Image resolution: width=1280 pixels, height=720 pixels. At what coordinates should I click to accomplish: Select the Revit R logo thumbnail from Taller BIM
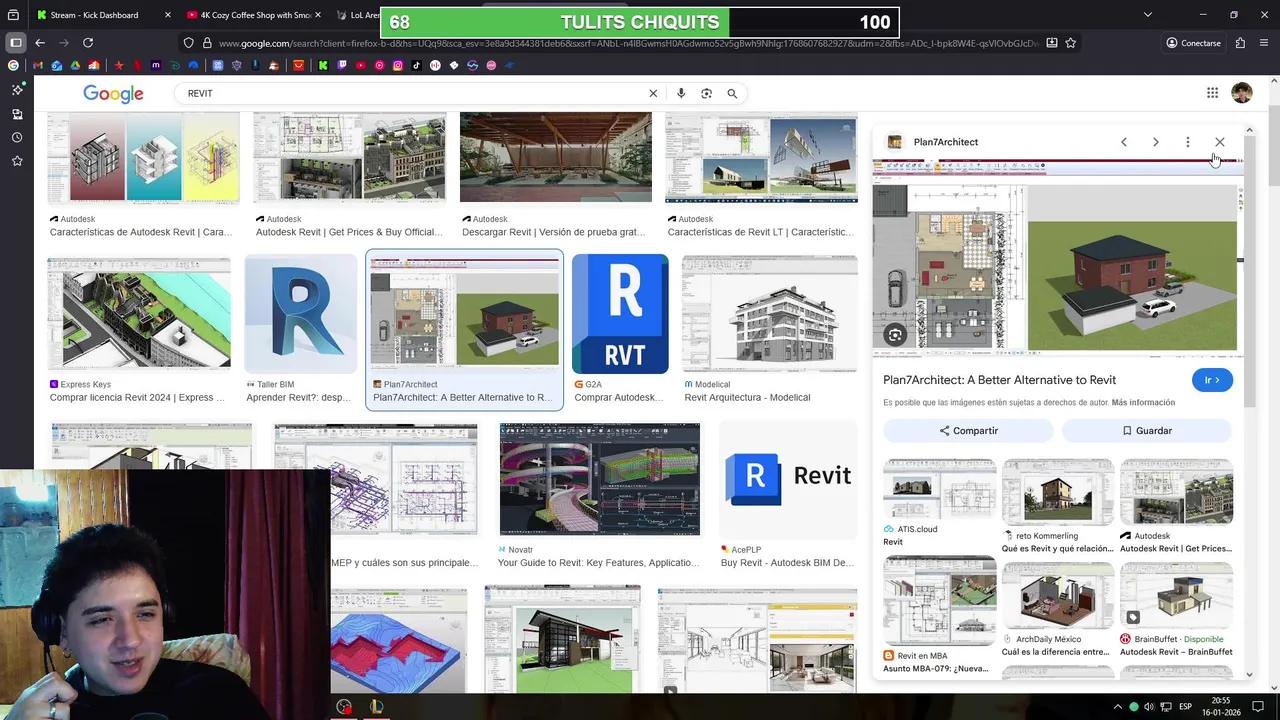[301, 314]
